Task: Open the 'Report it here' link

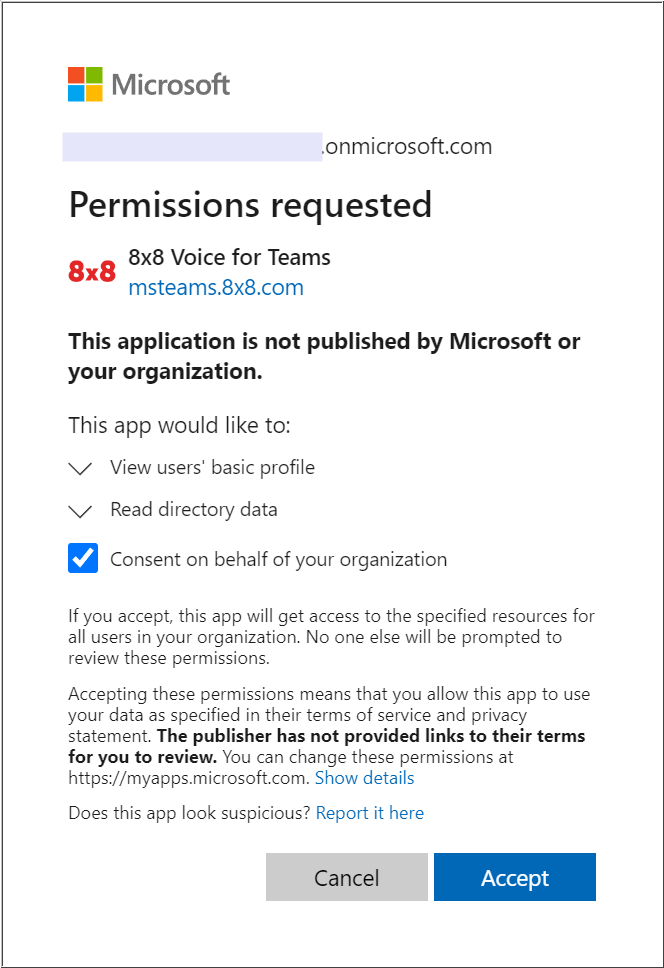Action: tap(369, 813)
